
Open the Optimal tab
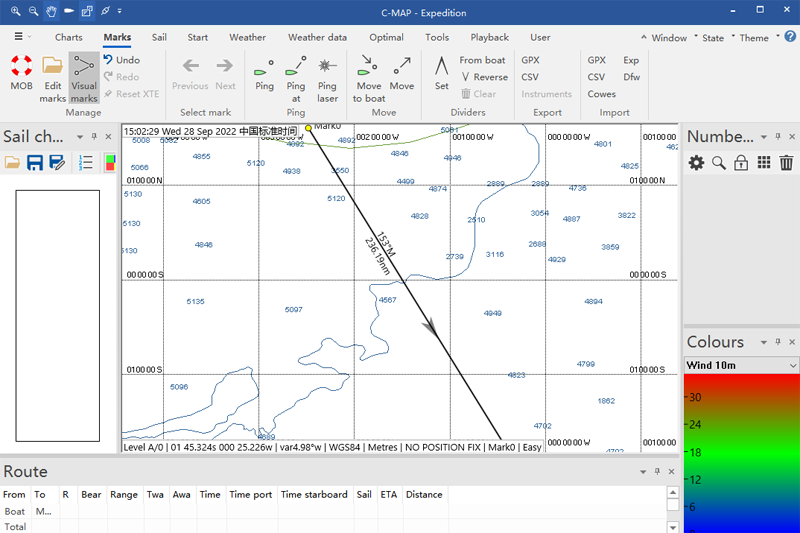(x=386, y=37)
